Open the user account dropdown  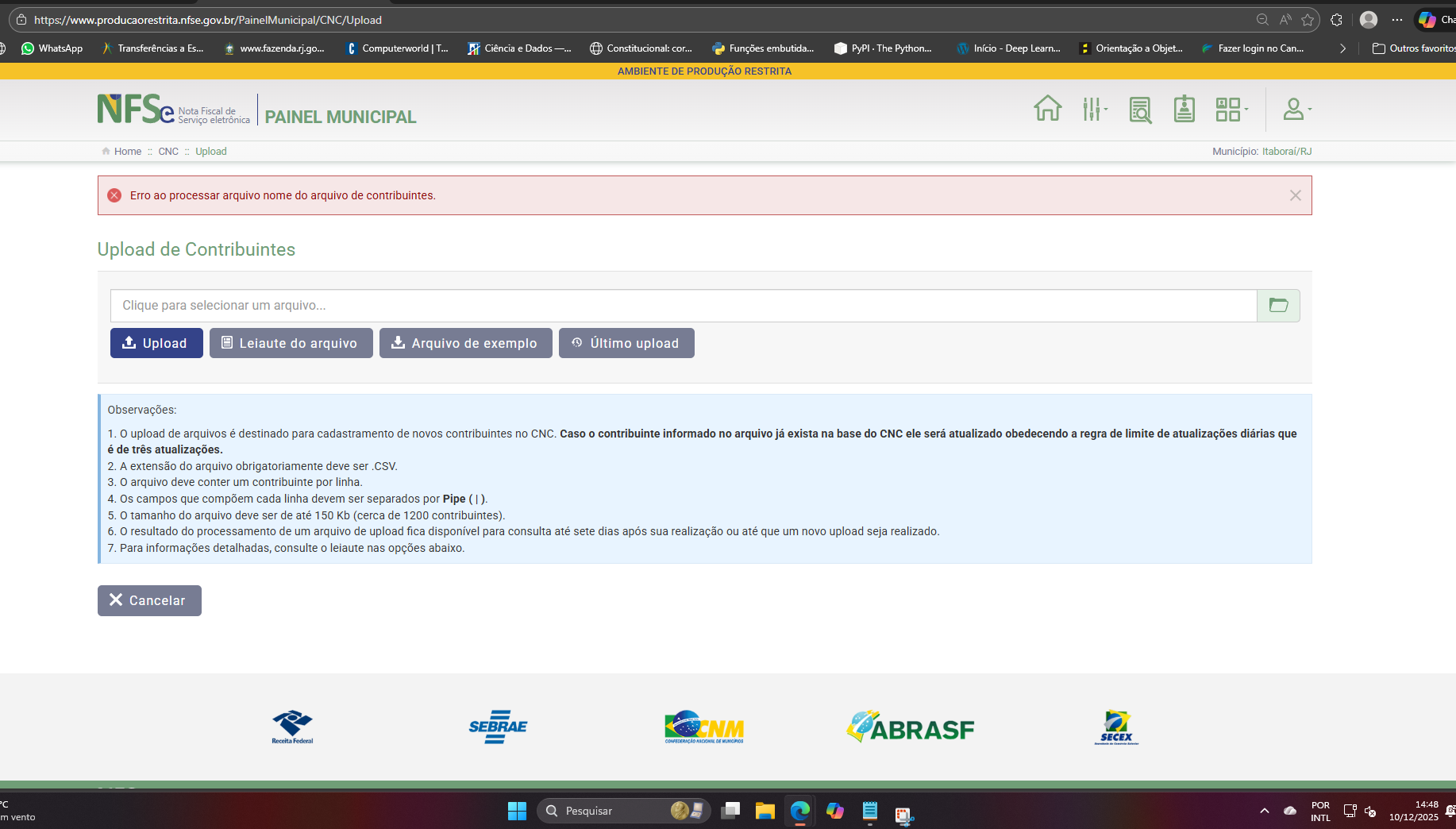pos(1296,109)
